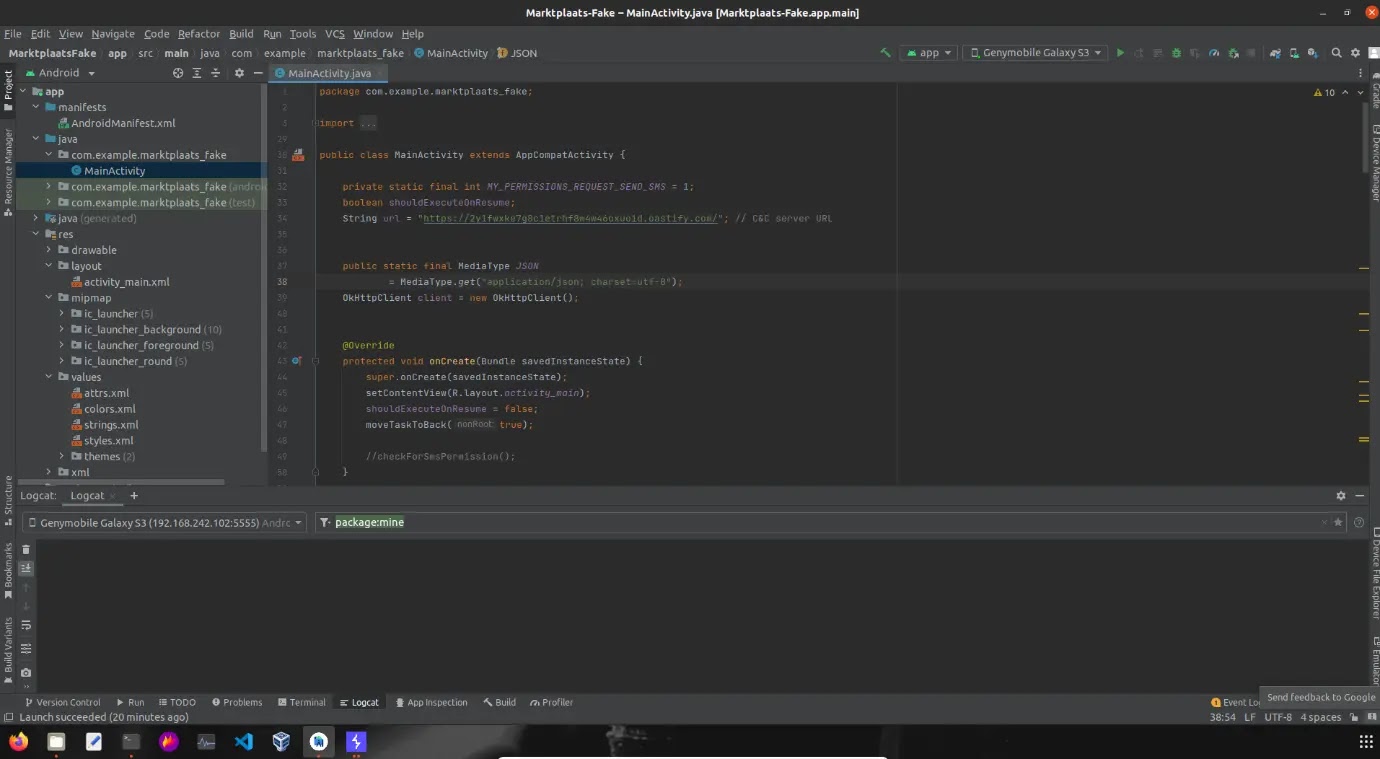Image resolution: width=1380 pixels, height=759 pixels.
Task: Add a new Logcat tab with plus
Action: [x=134, y=495]
